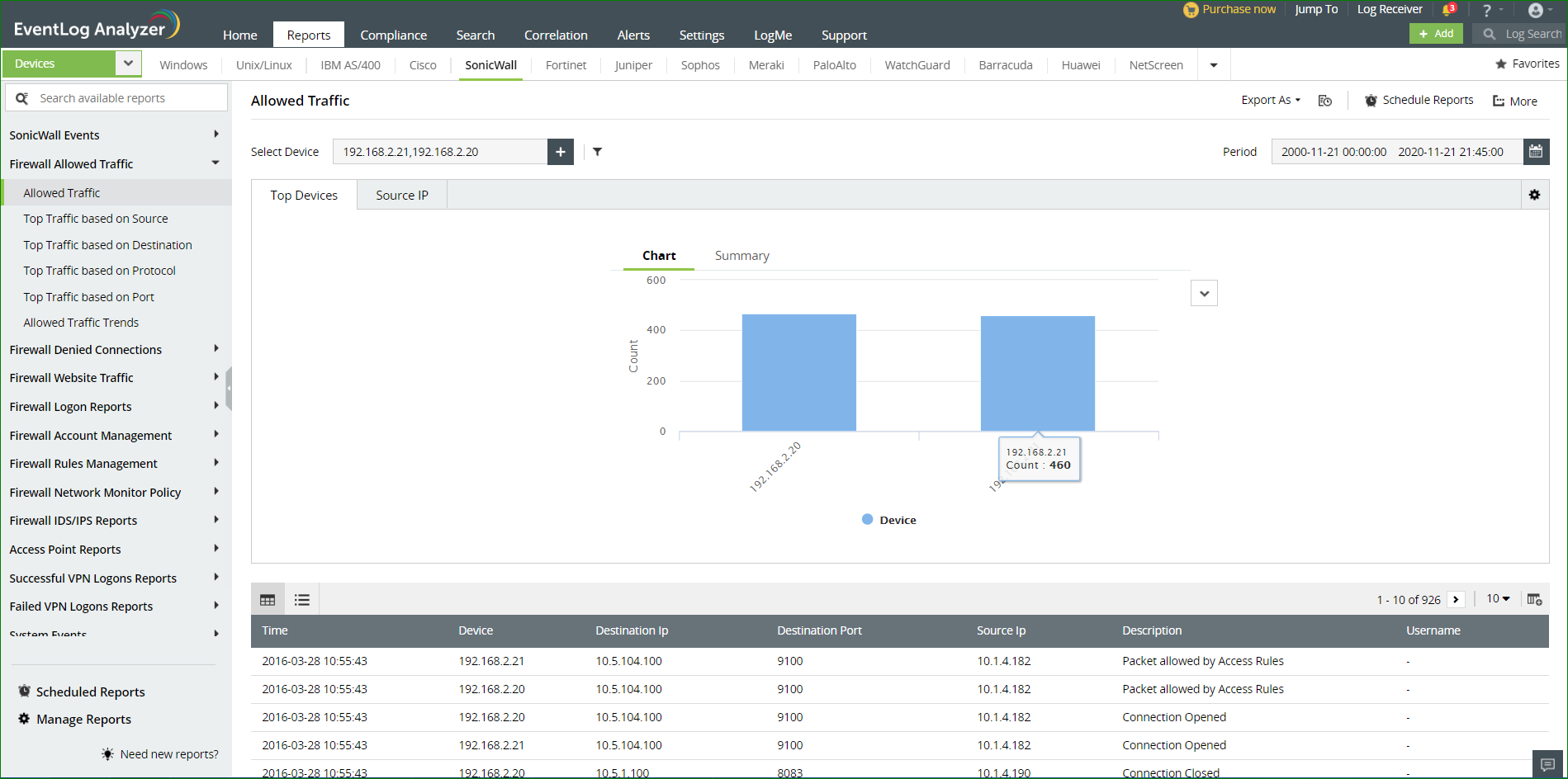Open Top Traffic based on Port report
The height and width of the screenshot is (779, 1568).
coord(88,297)
